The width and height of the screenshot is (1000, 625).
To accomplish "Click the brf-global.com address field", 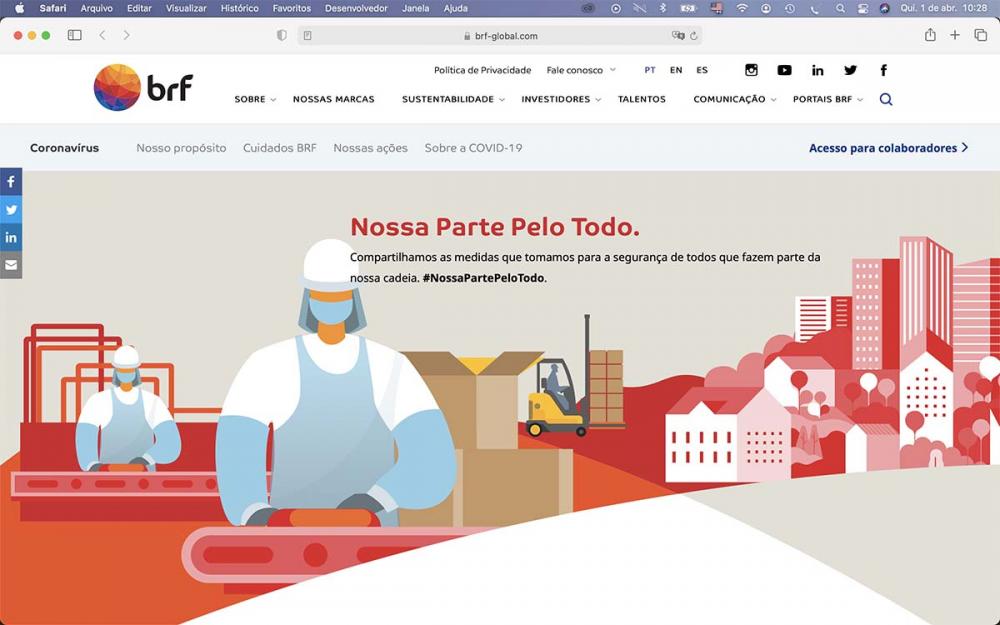I will click(x=500, y=36).
